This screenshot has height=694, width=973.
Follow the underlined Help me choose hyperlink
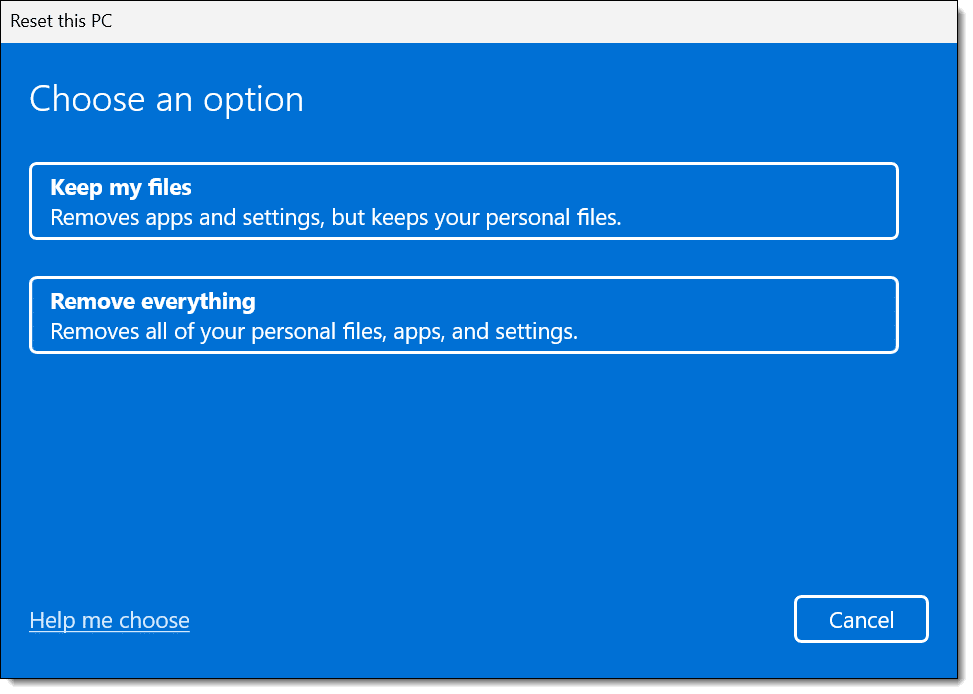(x=109, y=620)
